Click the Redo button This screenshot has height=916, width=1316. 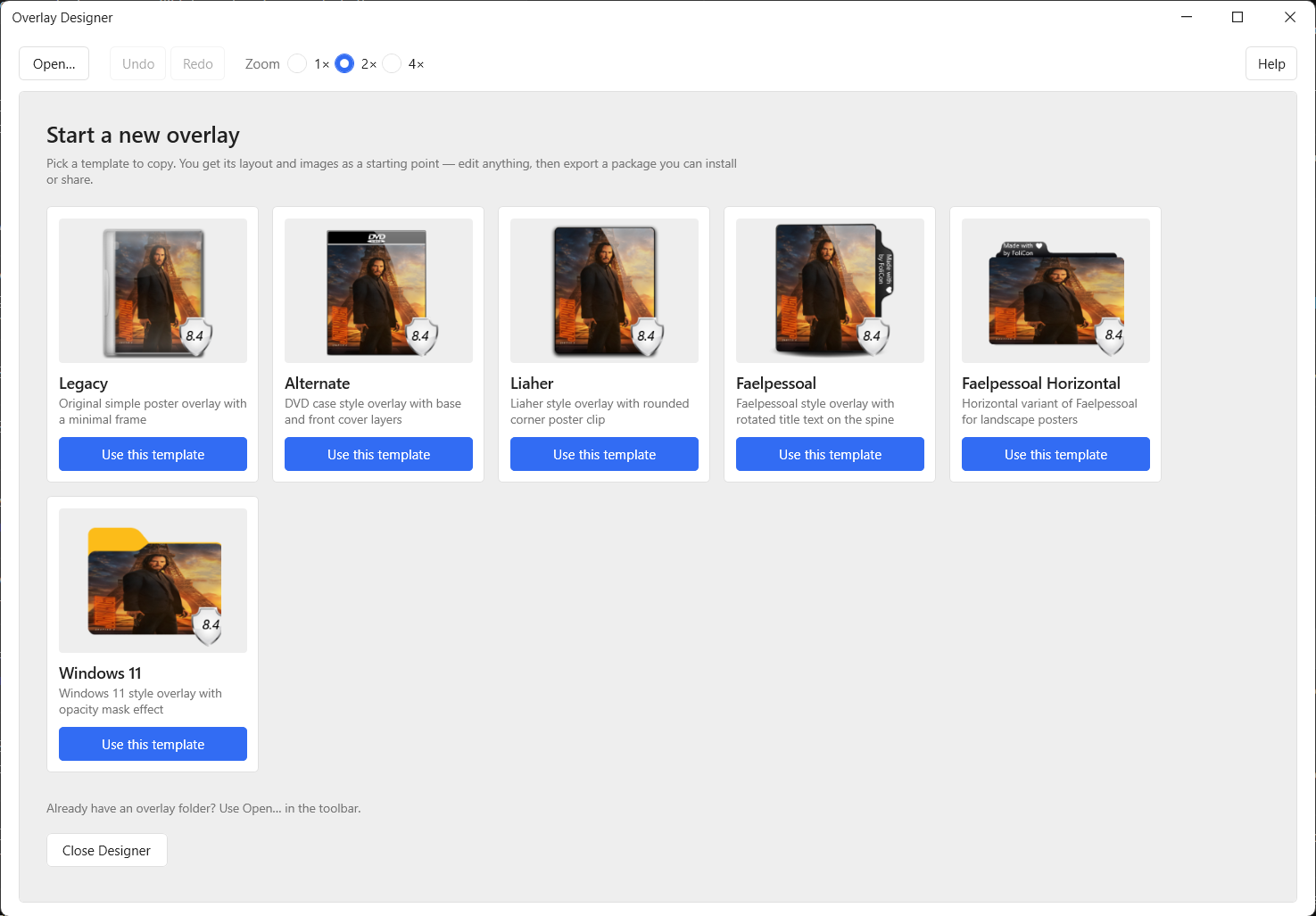(x=198, y=63)
